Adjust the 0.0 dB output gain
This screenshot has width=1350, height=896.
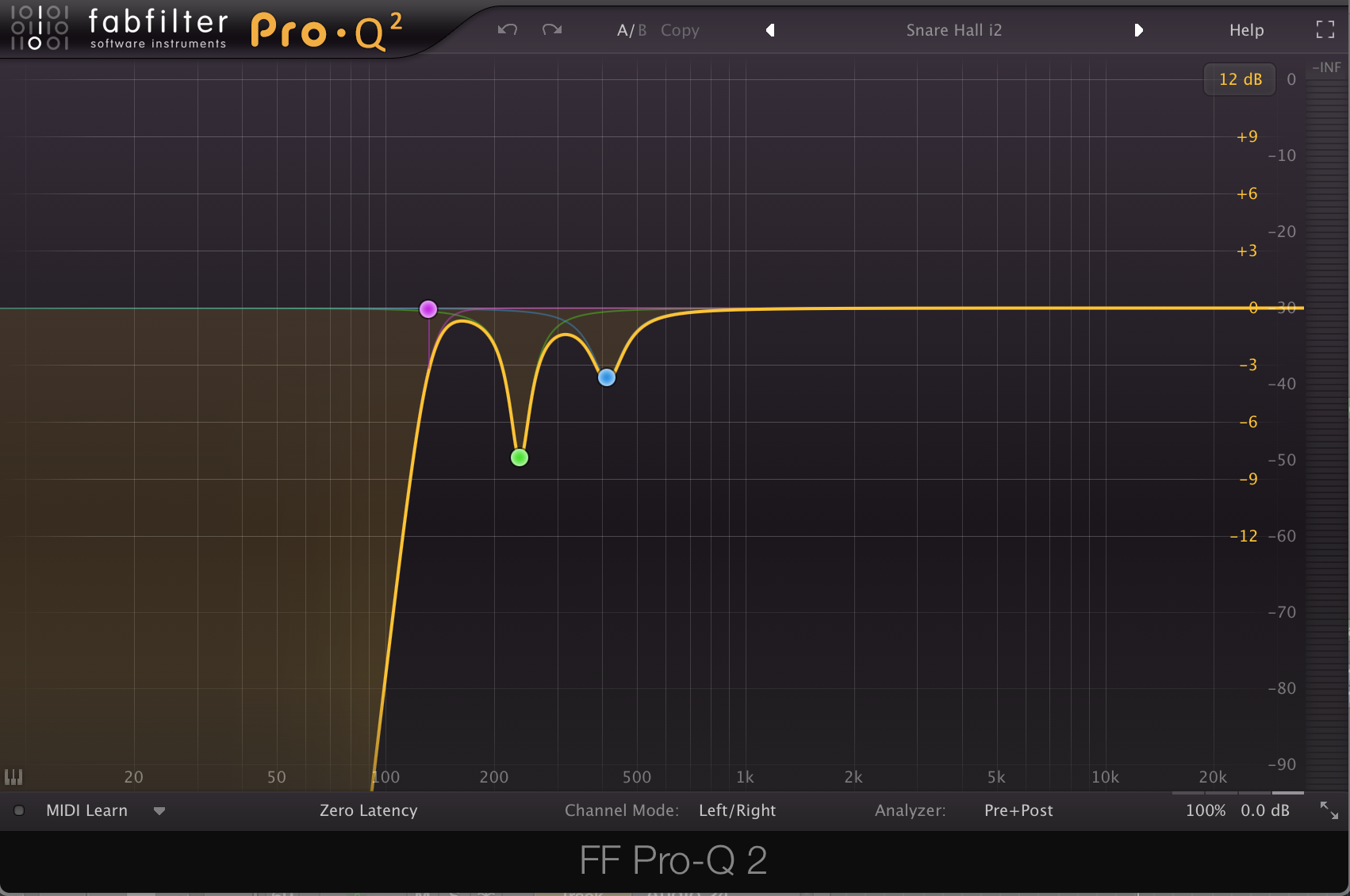point(1265,810)
